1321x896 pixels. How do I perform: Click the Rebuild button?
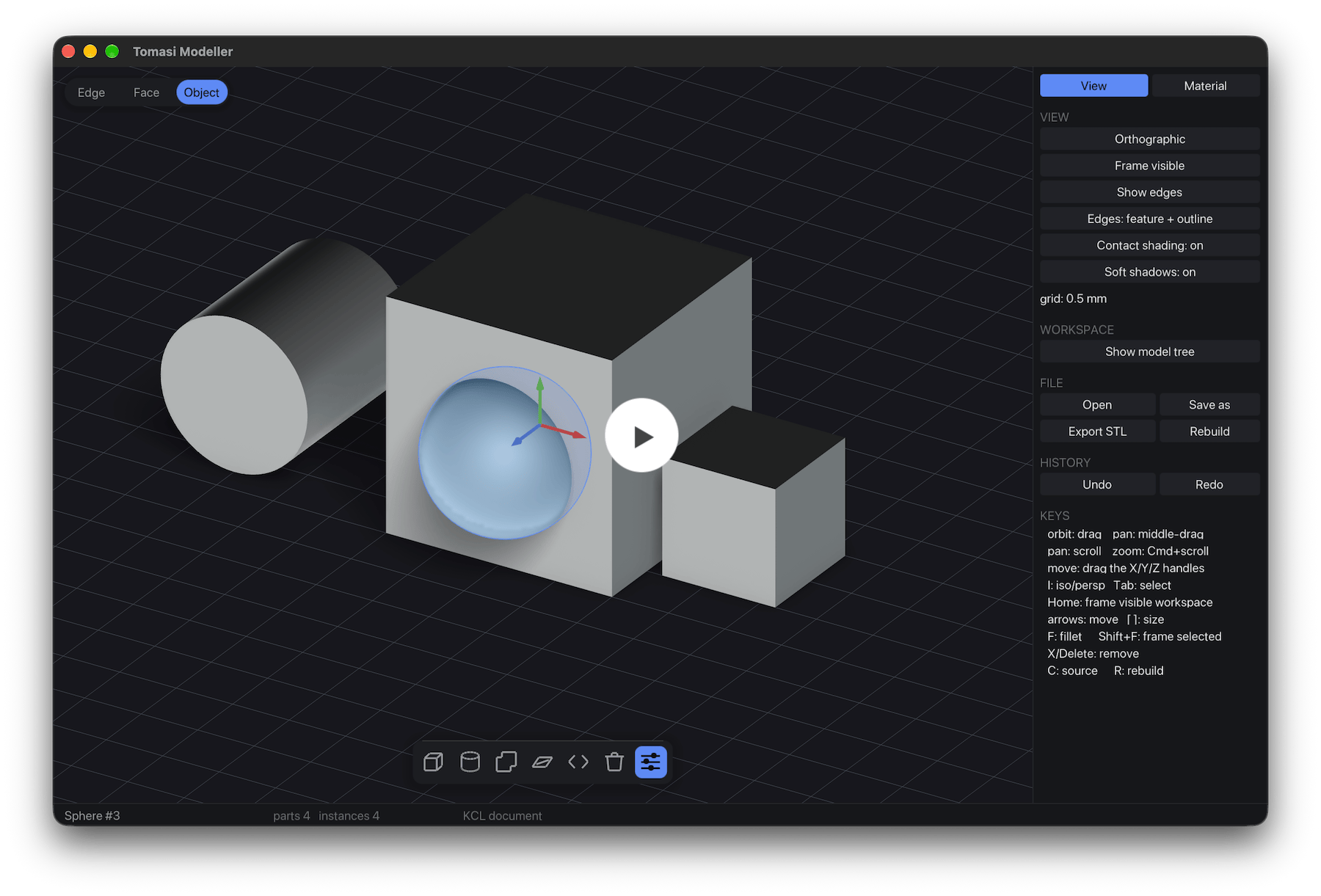[1209, 431]
